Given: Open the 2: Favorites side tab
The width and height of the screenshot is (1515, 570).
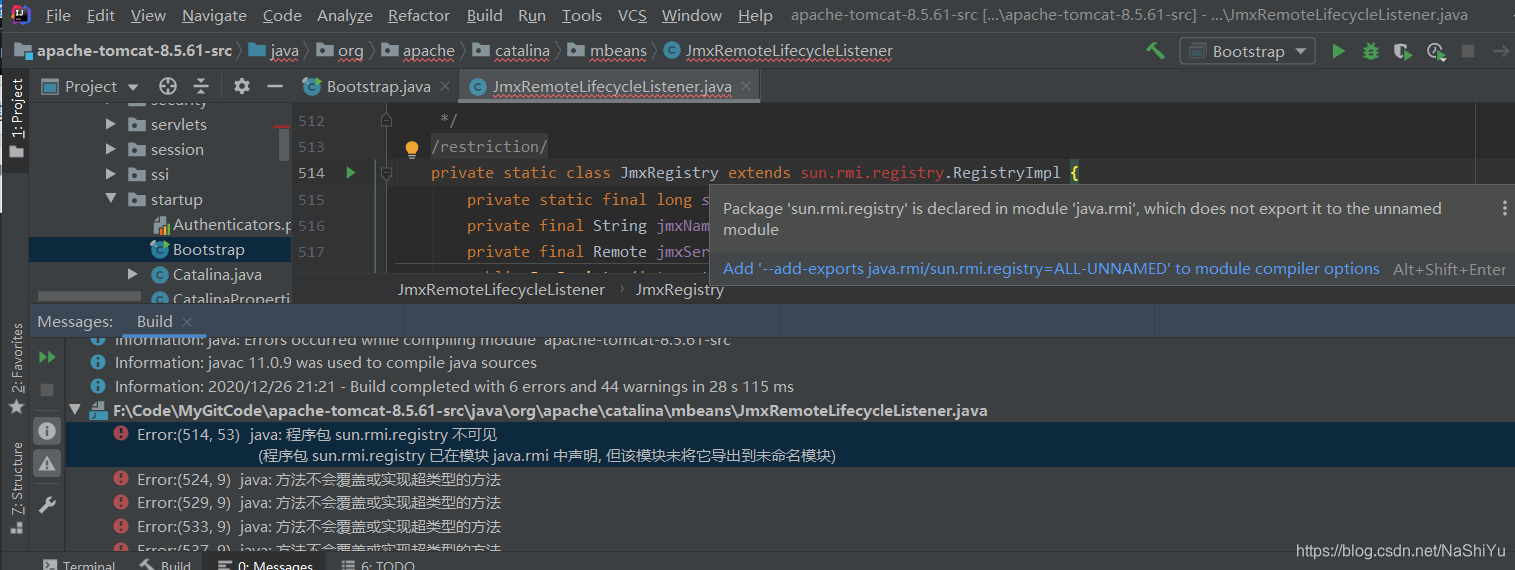Looking at the screenshot, I should point(16,368).
